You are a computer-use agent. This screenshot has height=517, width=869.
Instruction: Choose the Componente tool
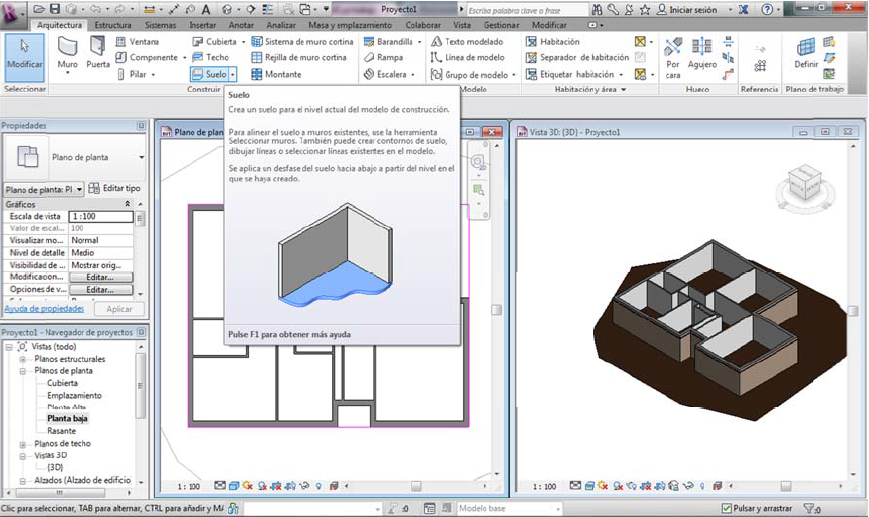(147, 57)
